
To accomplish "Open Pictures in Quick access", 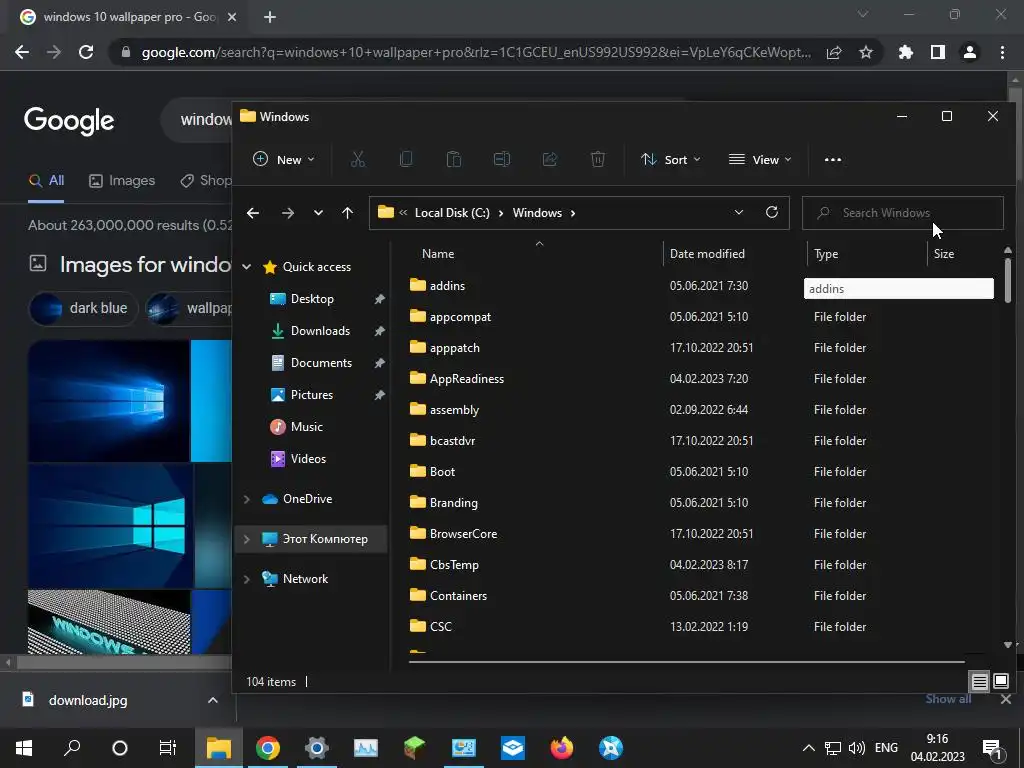I will coord(312,395).
